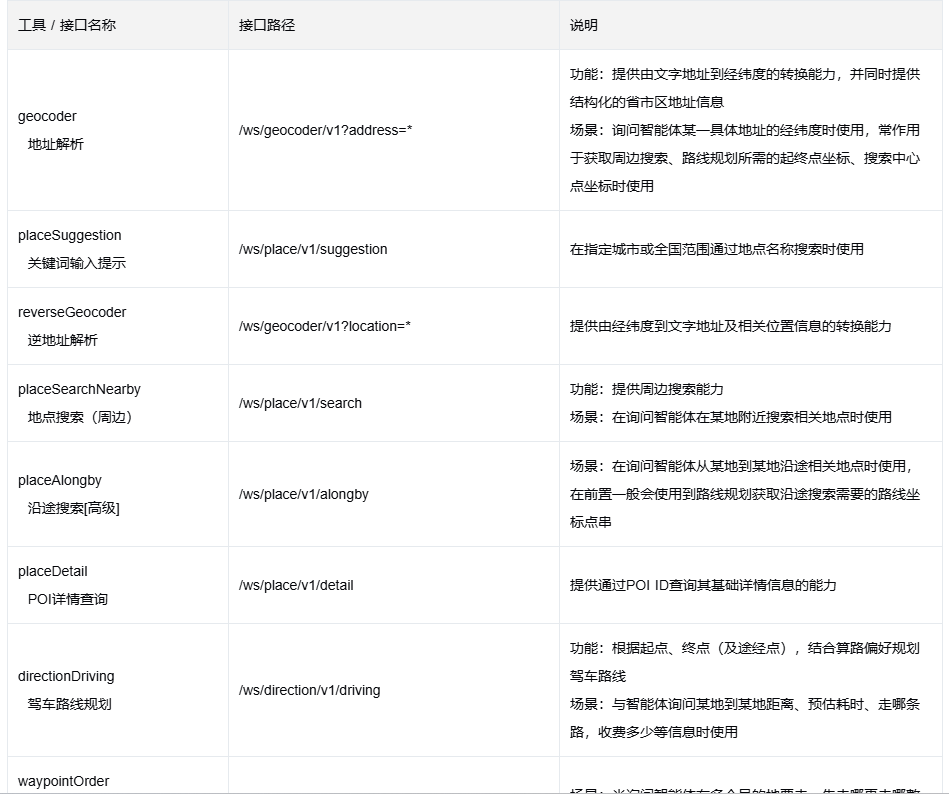Click the placeDetail tool name
Screen dimensions: 949x794
(53, 571)
